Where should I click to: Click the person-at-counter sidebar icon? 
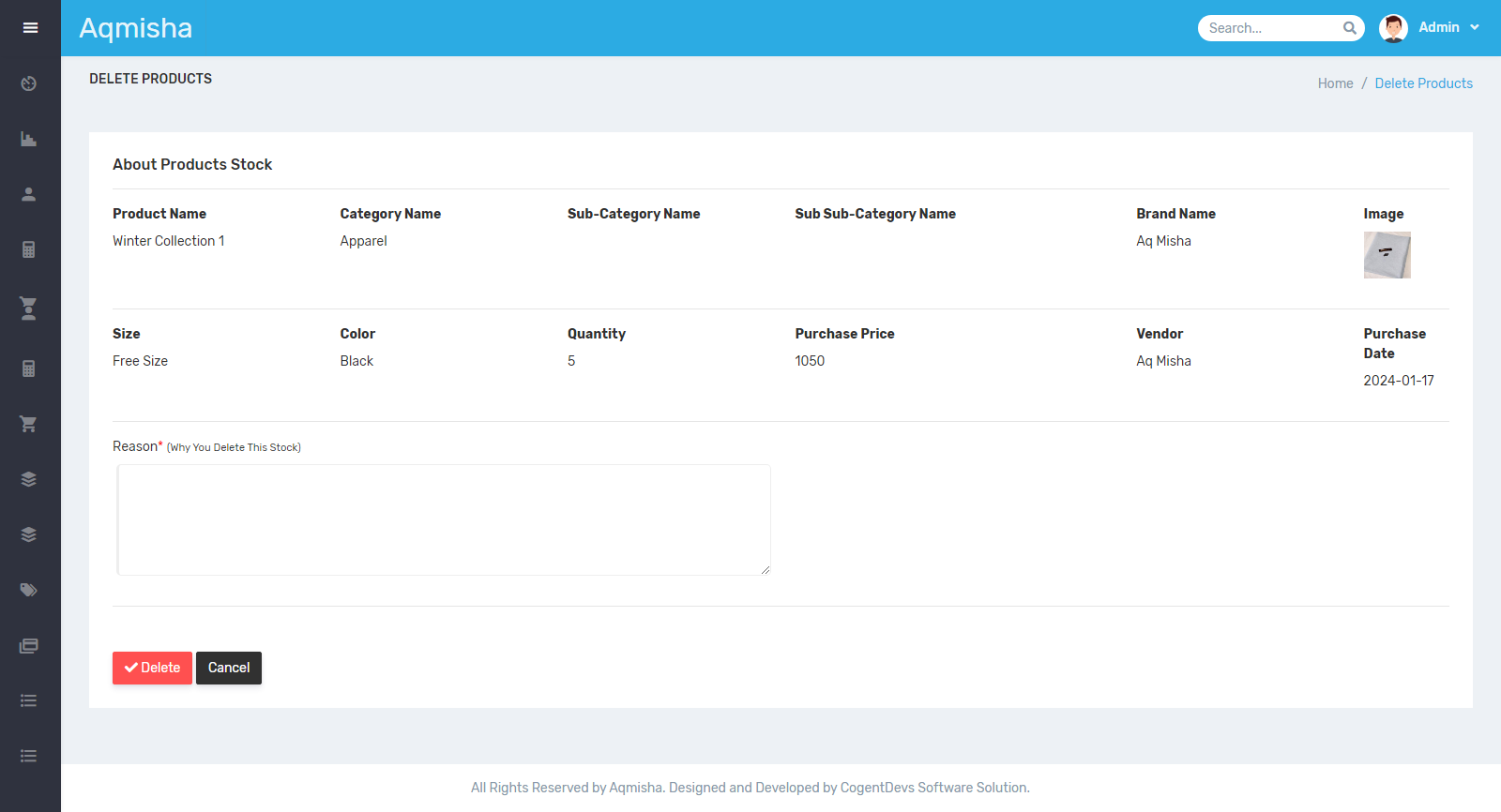[x=29, y=308]
